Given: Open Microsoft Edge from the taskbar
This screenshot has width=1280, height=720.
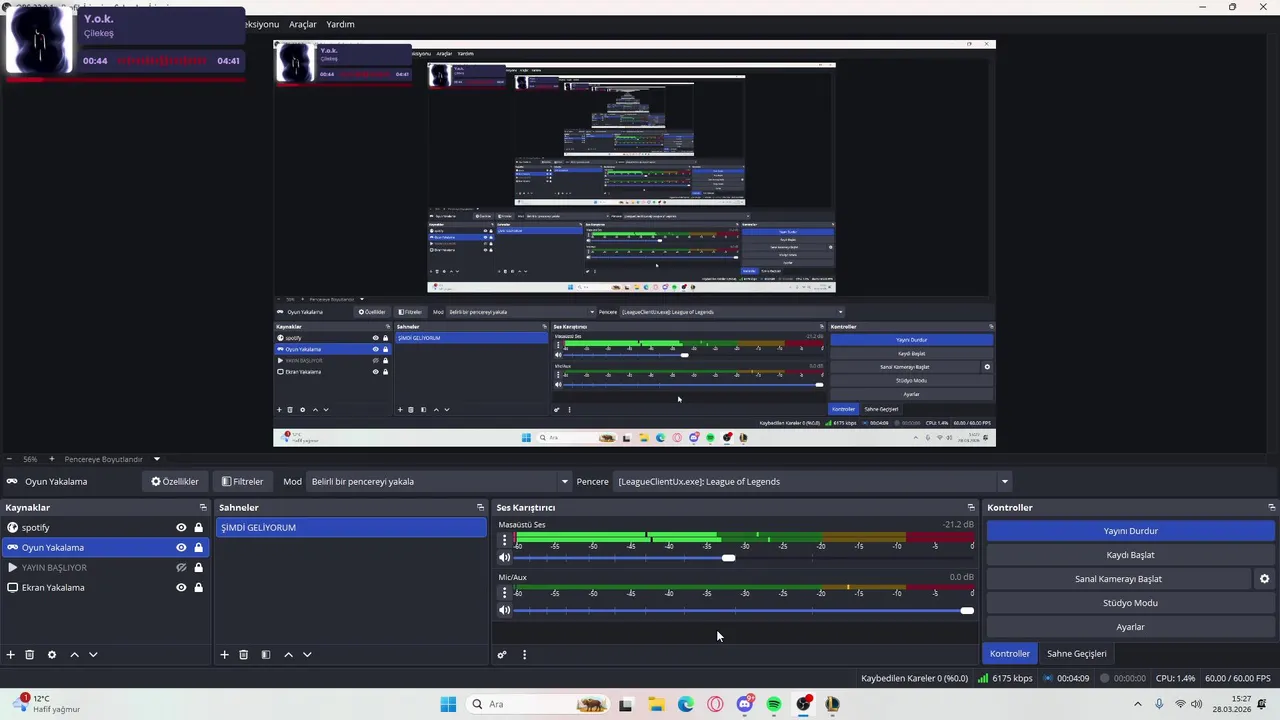Looking at the screenshot, I should [686, 704].
